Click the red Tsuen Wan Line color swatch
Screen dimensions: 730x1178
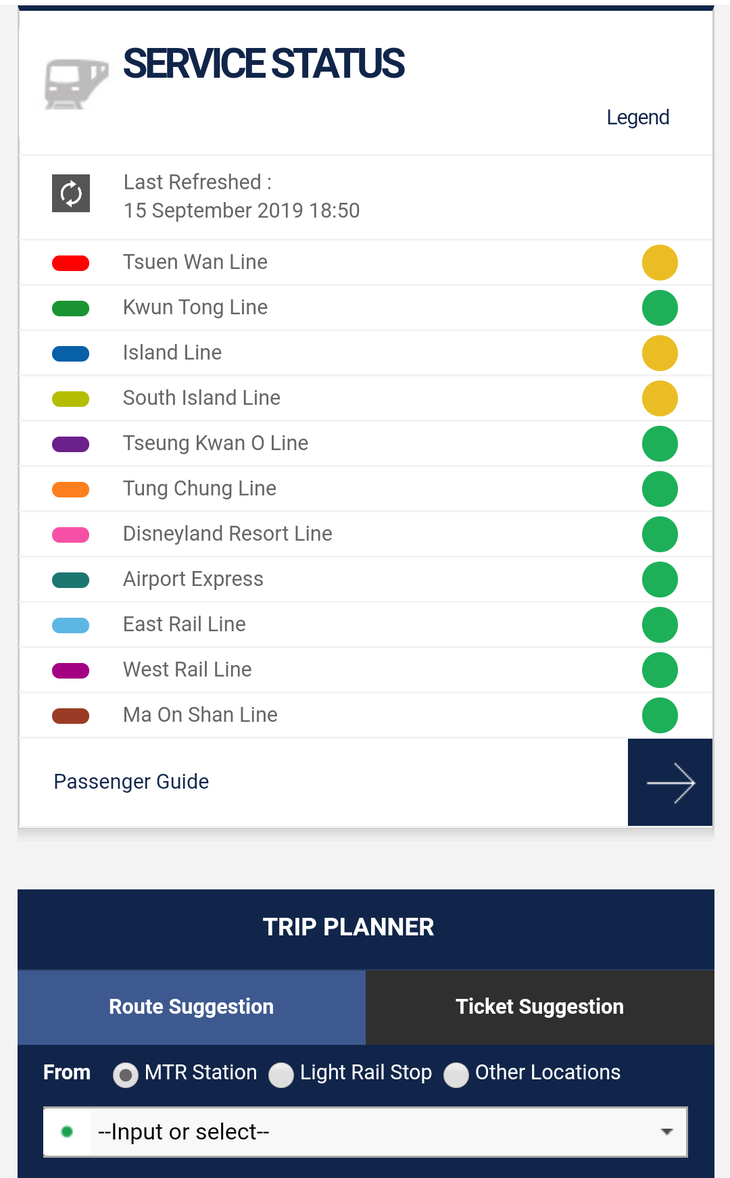[x=71, y=263]
